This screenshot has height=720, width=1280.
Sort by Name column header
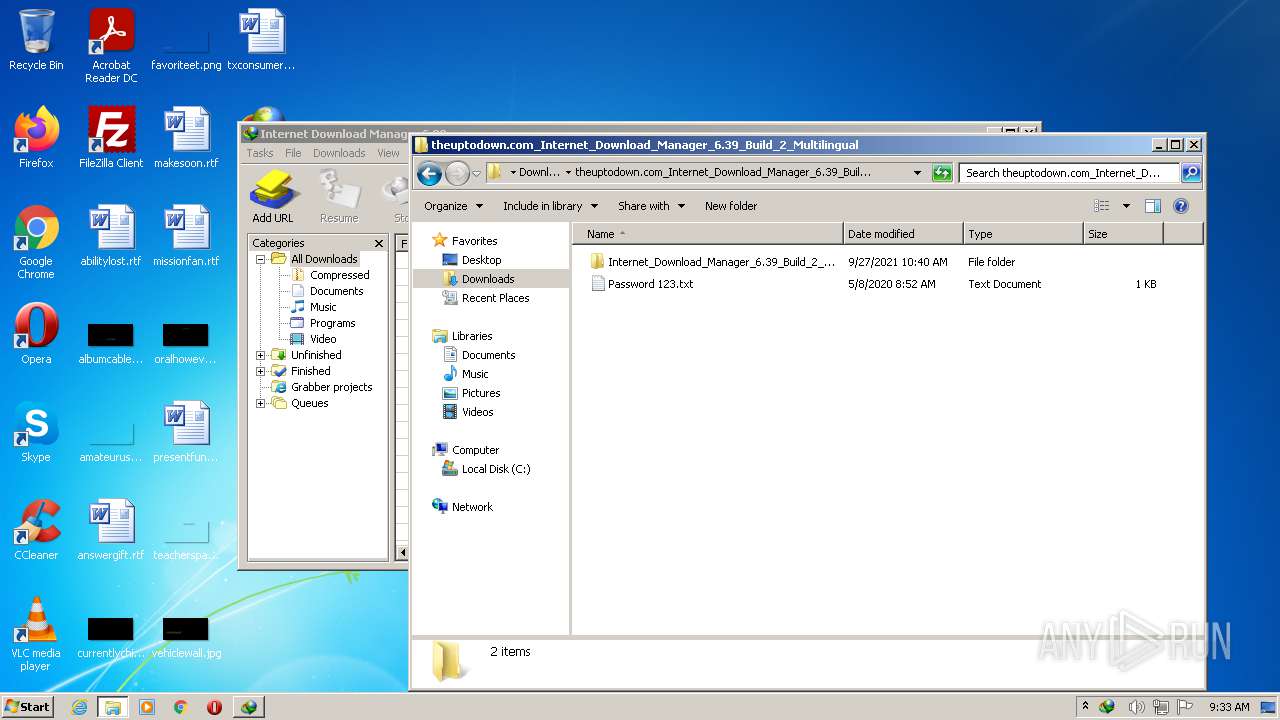tap(707, 234)
